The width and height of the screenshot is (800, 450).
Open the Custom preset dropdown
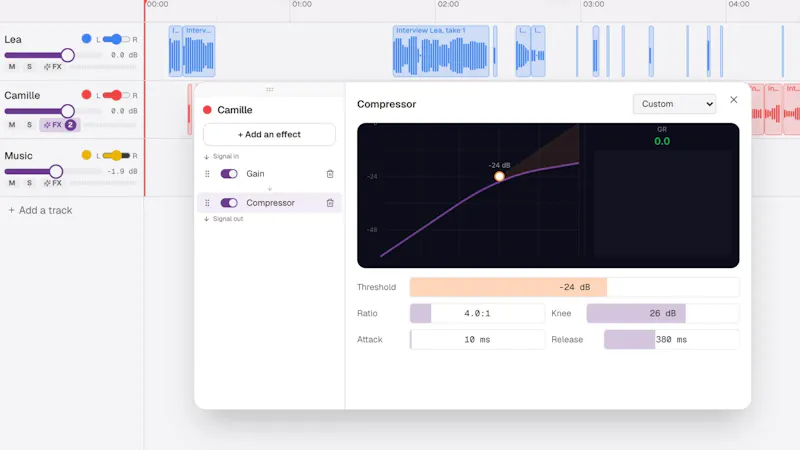click(674, 104)
